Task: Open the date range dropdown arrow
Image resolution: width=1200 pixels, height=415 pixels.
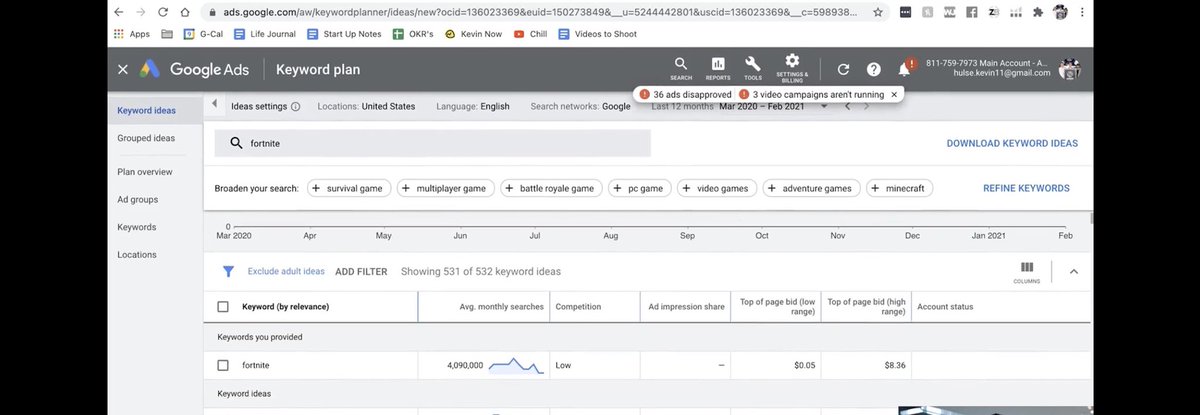Action: pyautogui.click(x=824, y=106)
